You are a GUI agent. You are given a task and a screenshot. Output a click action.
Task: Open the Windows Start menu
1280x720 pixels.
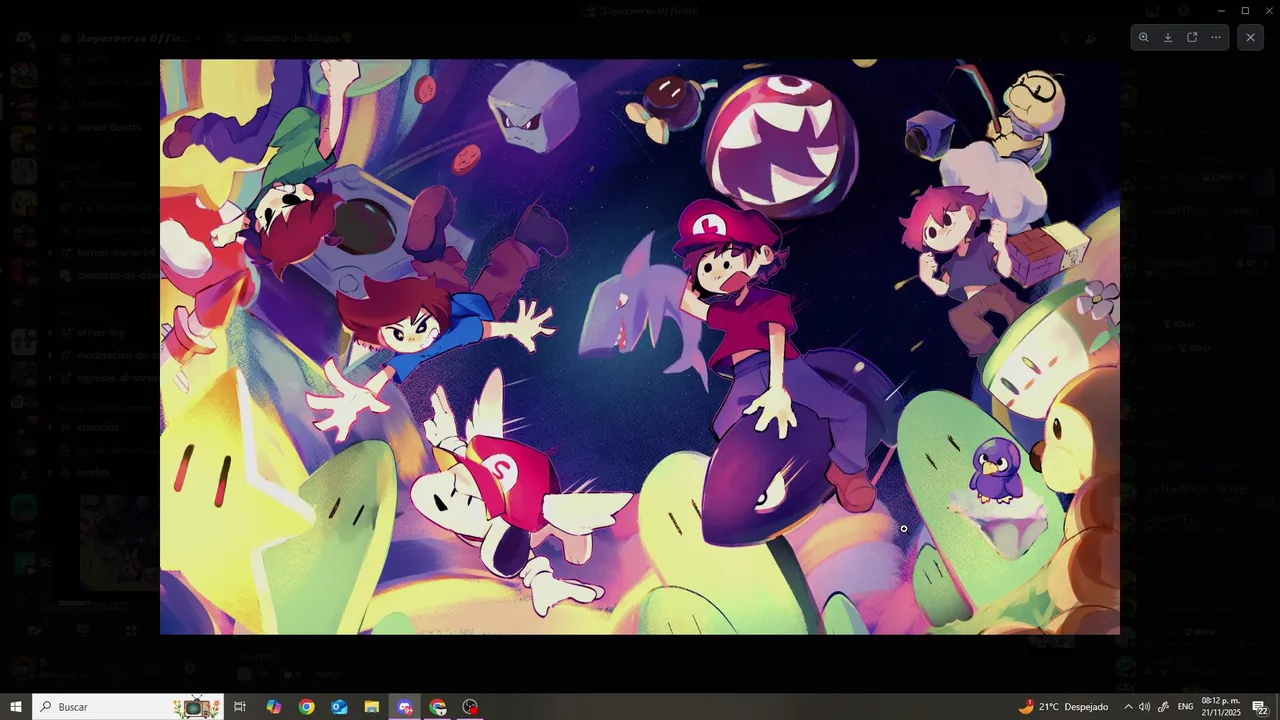click(16, 707)
